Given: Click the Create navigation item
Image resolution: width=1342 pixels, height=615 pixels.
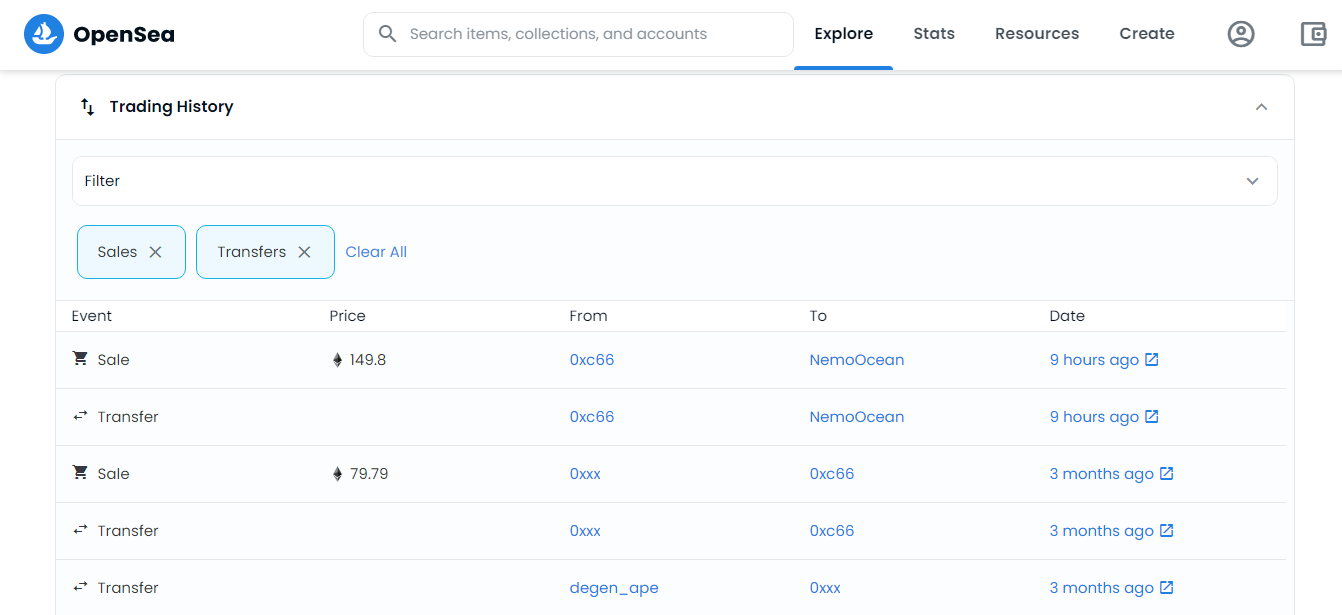Looking at the screenshot, I should click(1147, 34).
